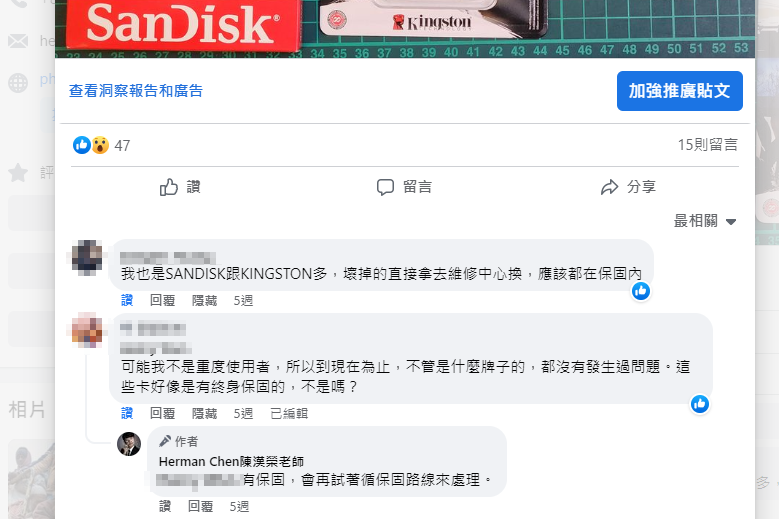Open the 15則留言 comments count
The height and width of the screenshot is (519, 779).
click(707, 145)
